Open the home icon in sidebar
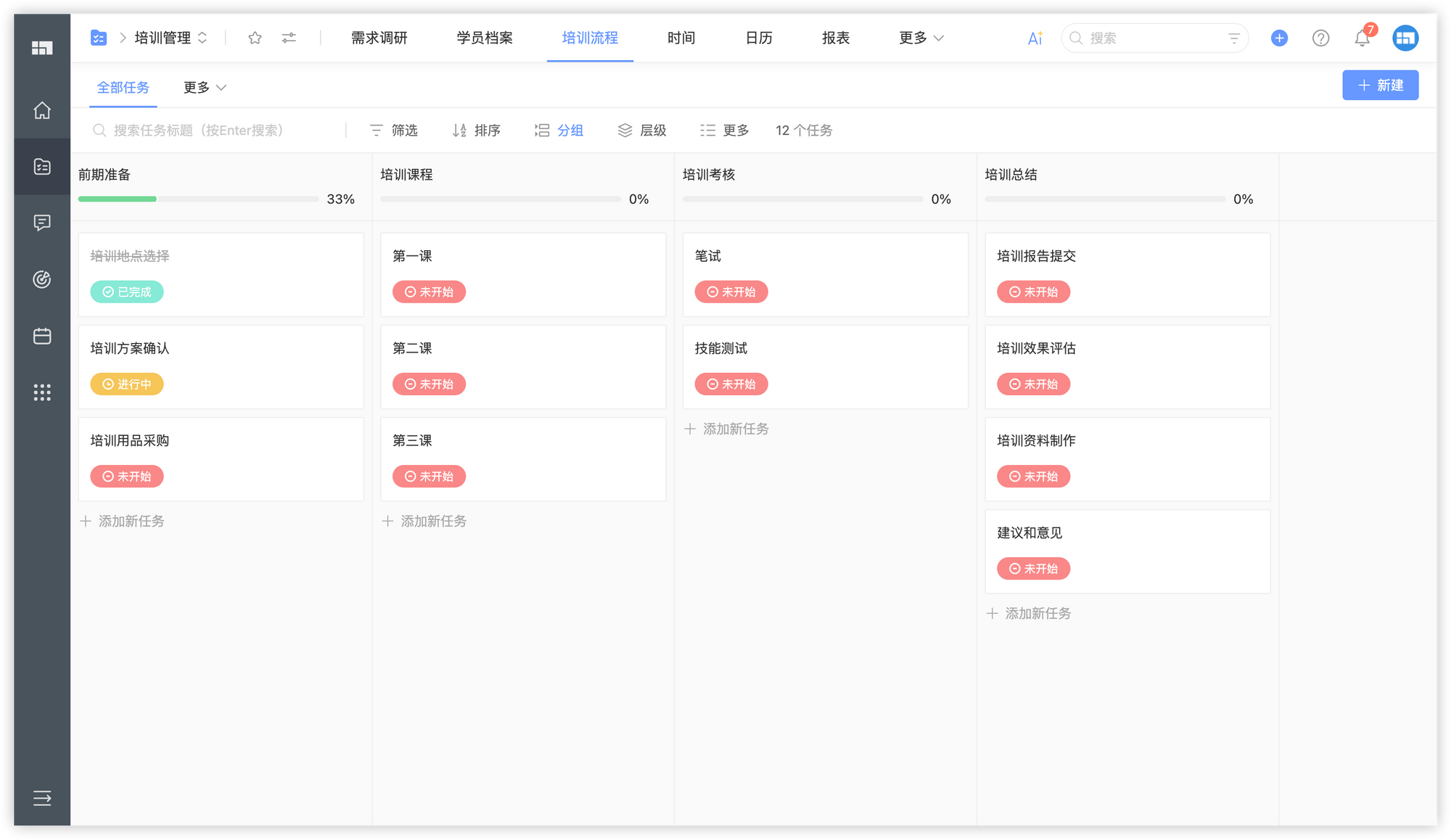This screenshot has width=1451, height=840. [42, 110]
